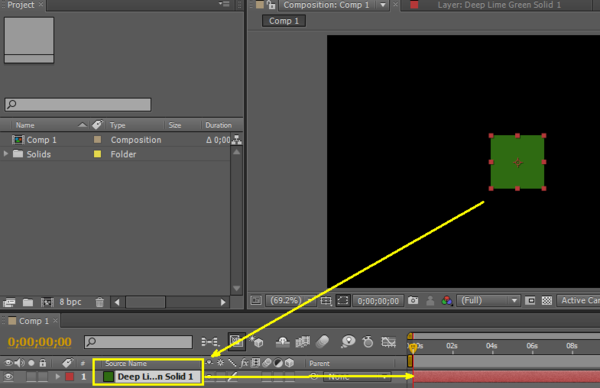Viewport: 600px width, 388px height.
Task: Toggle the transparency grid in Composition viewer
Action: tap(547, 301)
